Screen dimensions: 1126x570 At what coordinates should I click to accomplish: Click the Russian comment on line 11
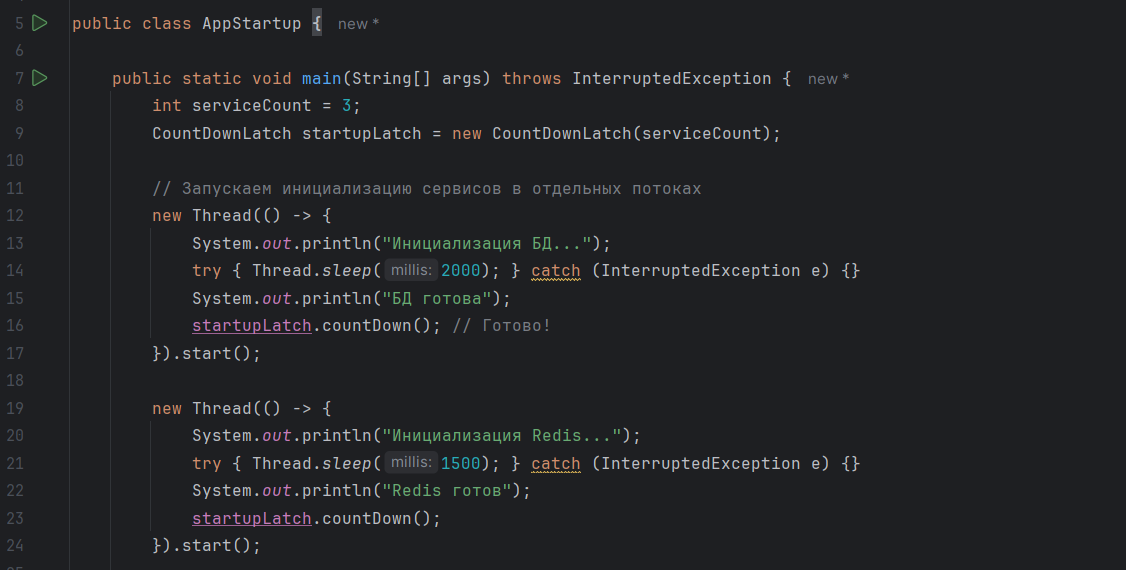click(x=427, y=189)
